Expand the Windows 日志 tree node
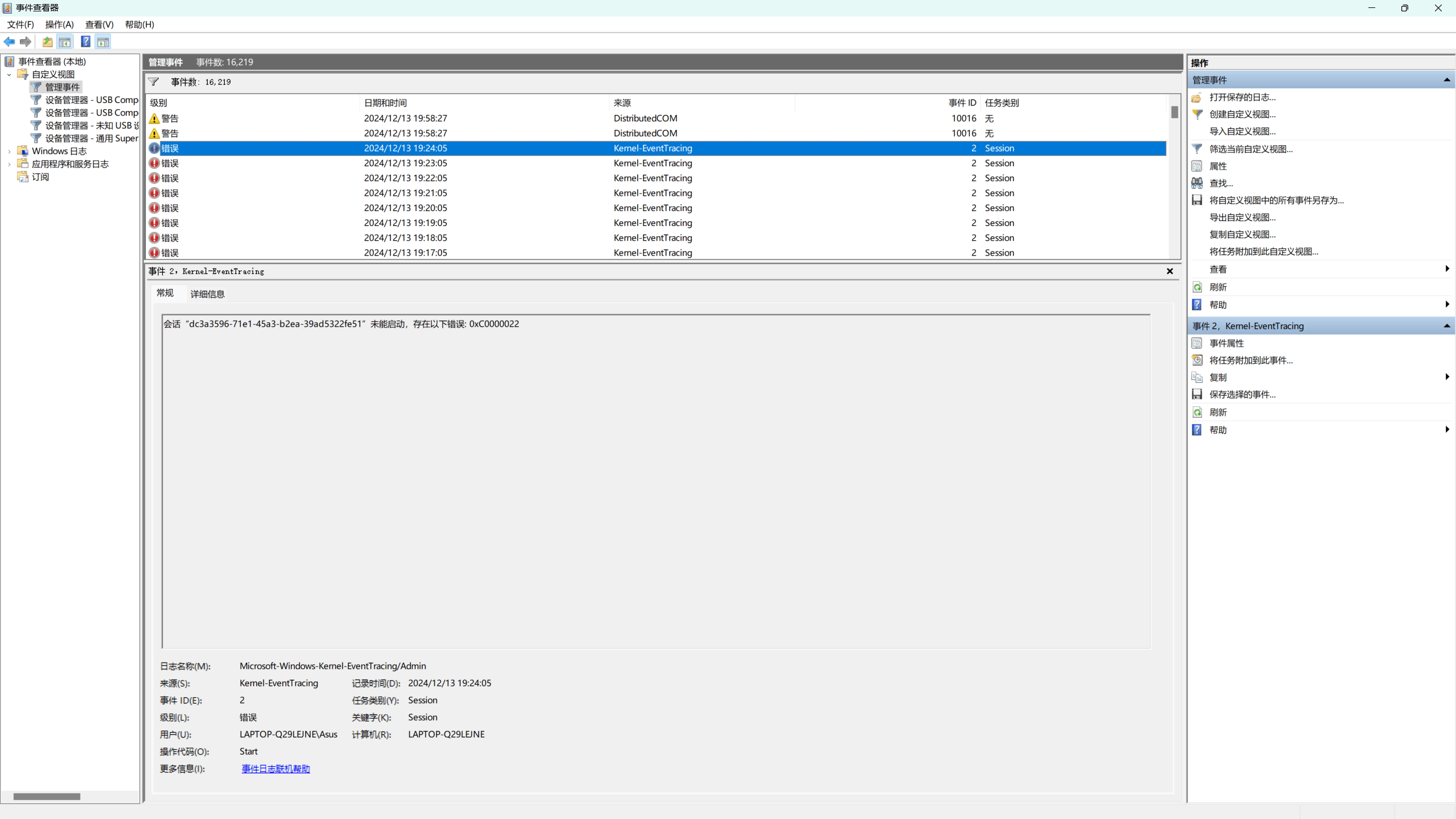The width and height of the screenshot is (1456, 819). click(x=9, y=151)
